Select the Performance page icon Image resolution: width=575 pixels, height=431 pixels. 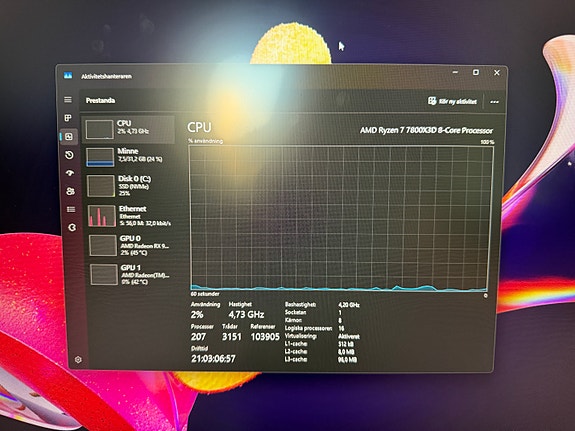[69, 137]
